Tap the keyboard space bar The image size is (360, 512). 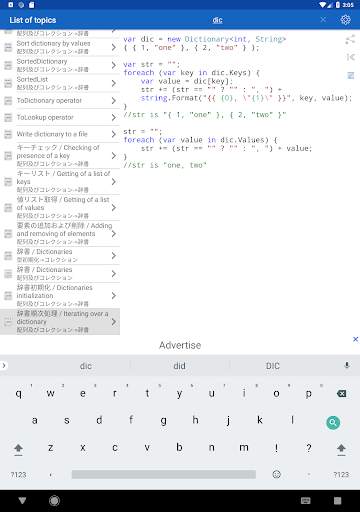(164, 474)
